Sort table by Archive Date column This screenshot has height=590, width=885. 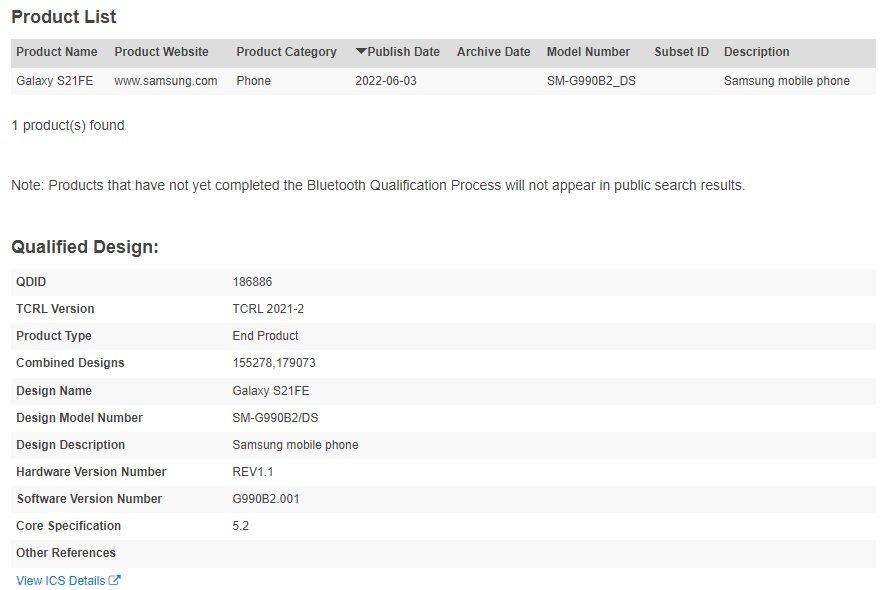tap(493, 52)
